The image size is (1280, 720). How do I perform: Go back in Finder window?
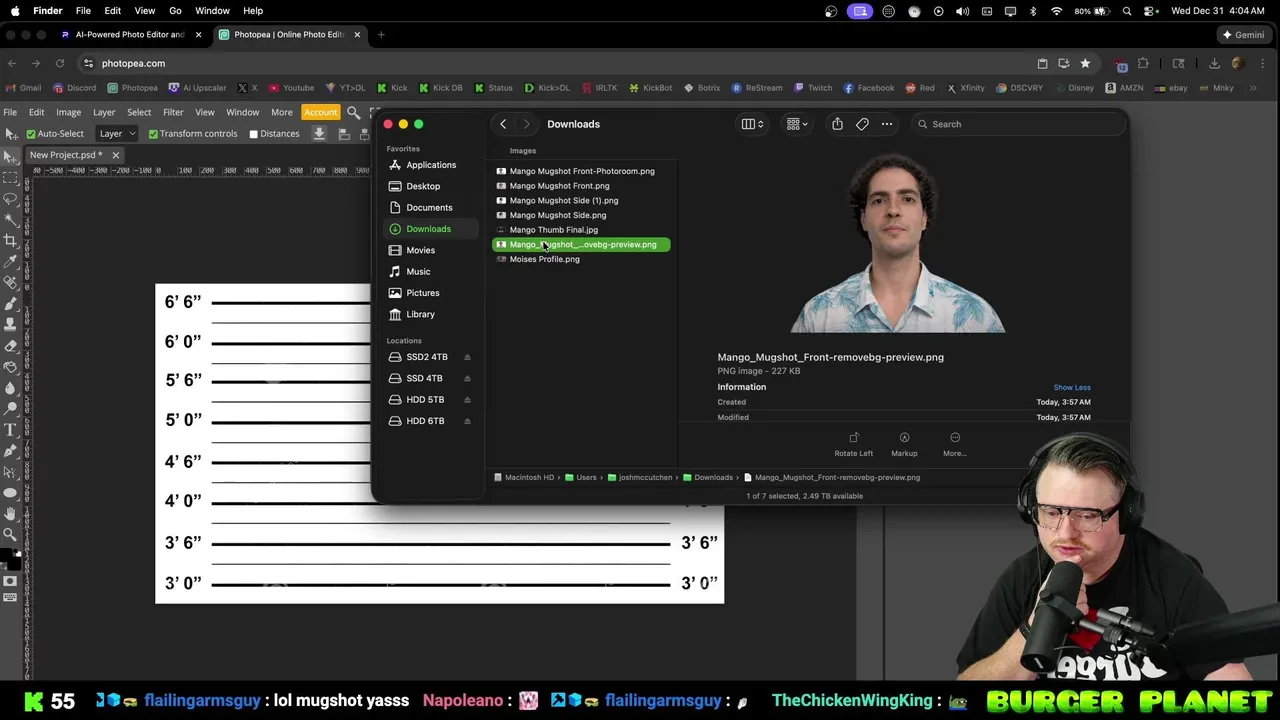[x=503, y=124]
